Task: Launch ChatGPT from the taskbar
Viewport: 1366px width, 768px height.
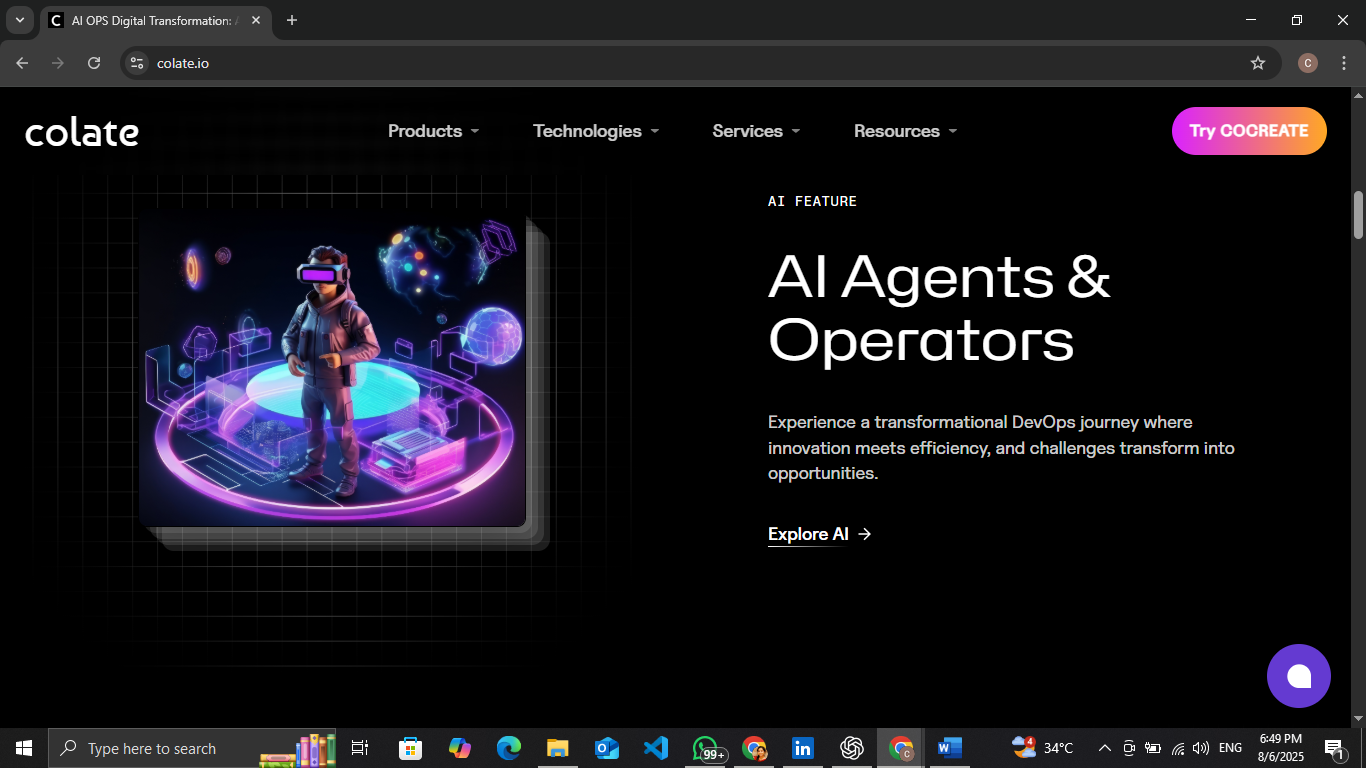Action: point(852,748)
